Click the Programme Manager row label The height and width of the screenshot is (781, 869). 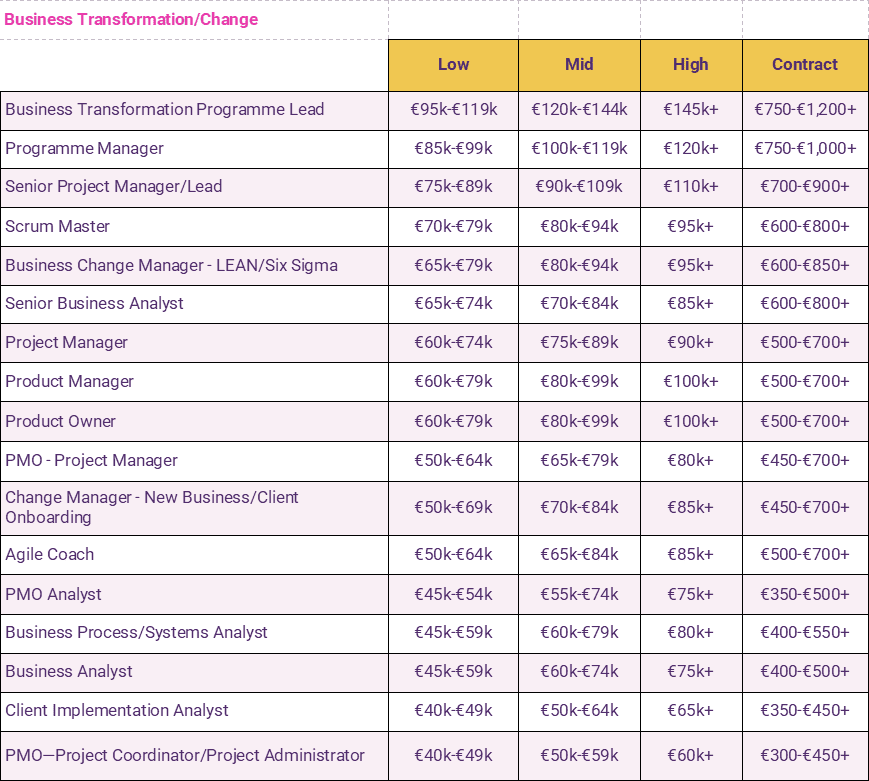click(x=84, y=149)
